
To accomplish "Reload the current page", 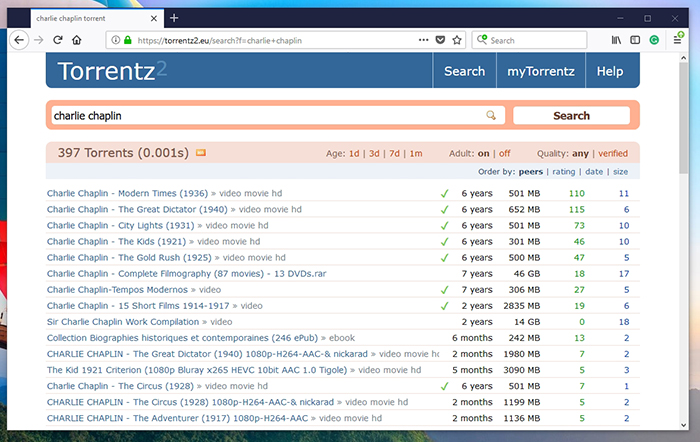I will tap(58, 40).
